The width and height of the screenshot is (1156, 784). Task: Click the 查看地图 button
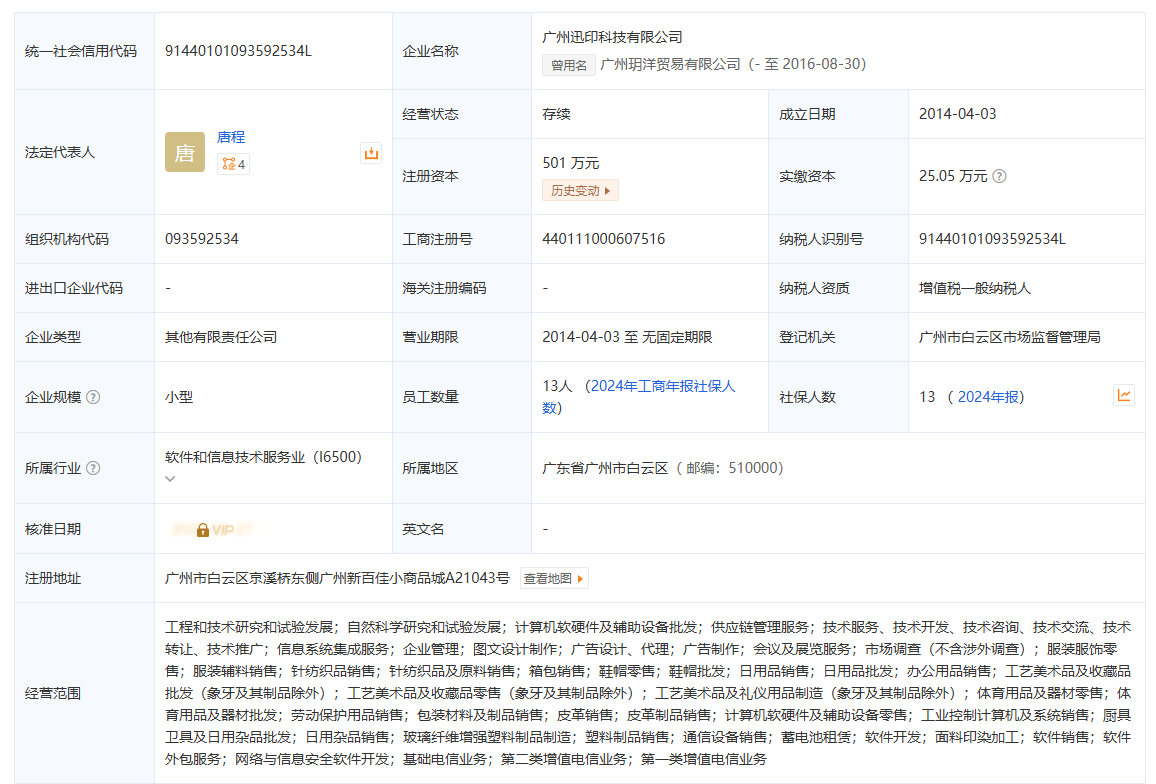[554, 578]
